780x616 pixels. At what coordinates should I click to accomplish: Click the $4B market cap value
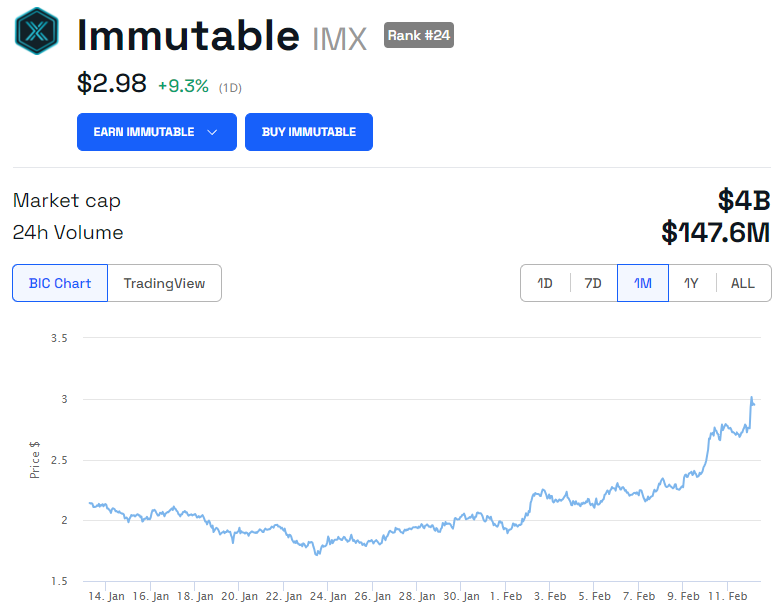point(745,200)
